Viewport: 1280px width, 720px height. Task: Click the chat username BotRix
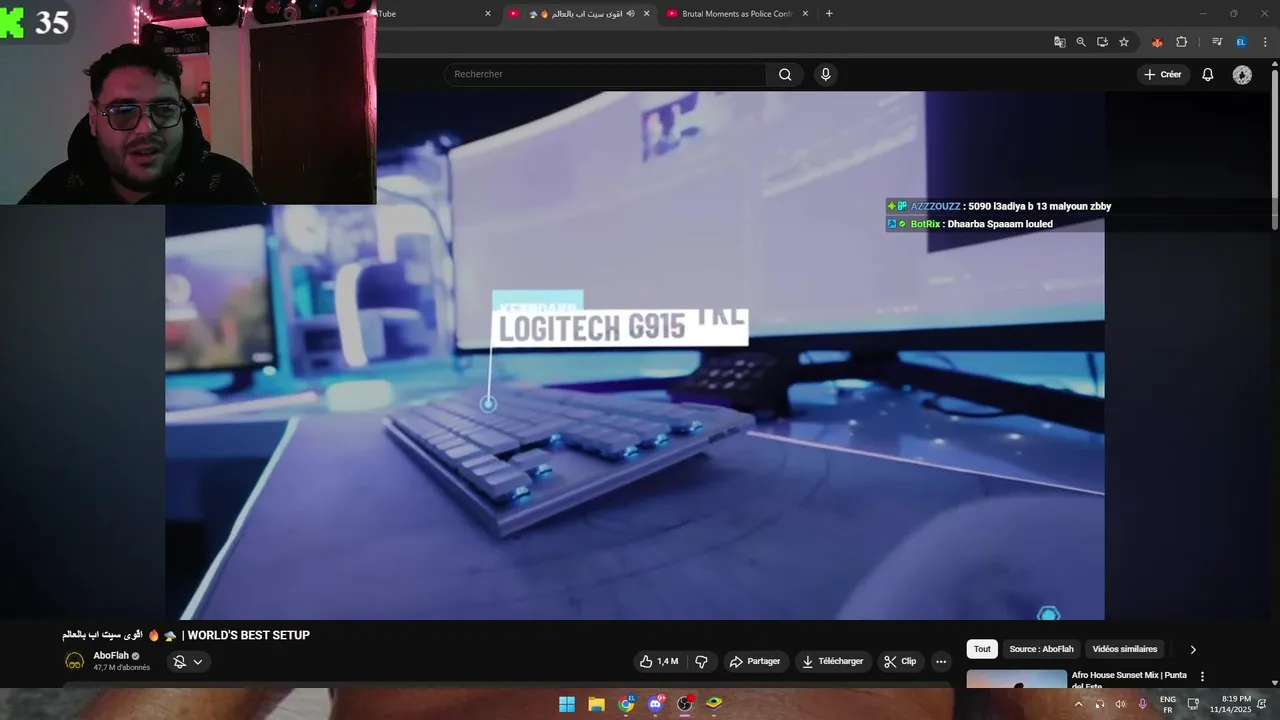point(925,224)
